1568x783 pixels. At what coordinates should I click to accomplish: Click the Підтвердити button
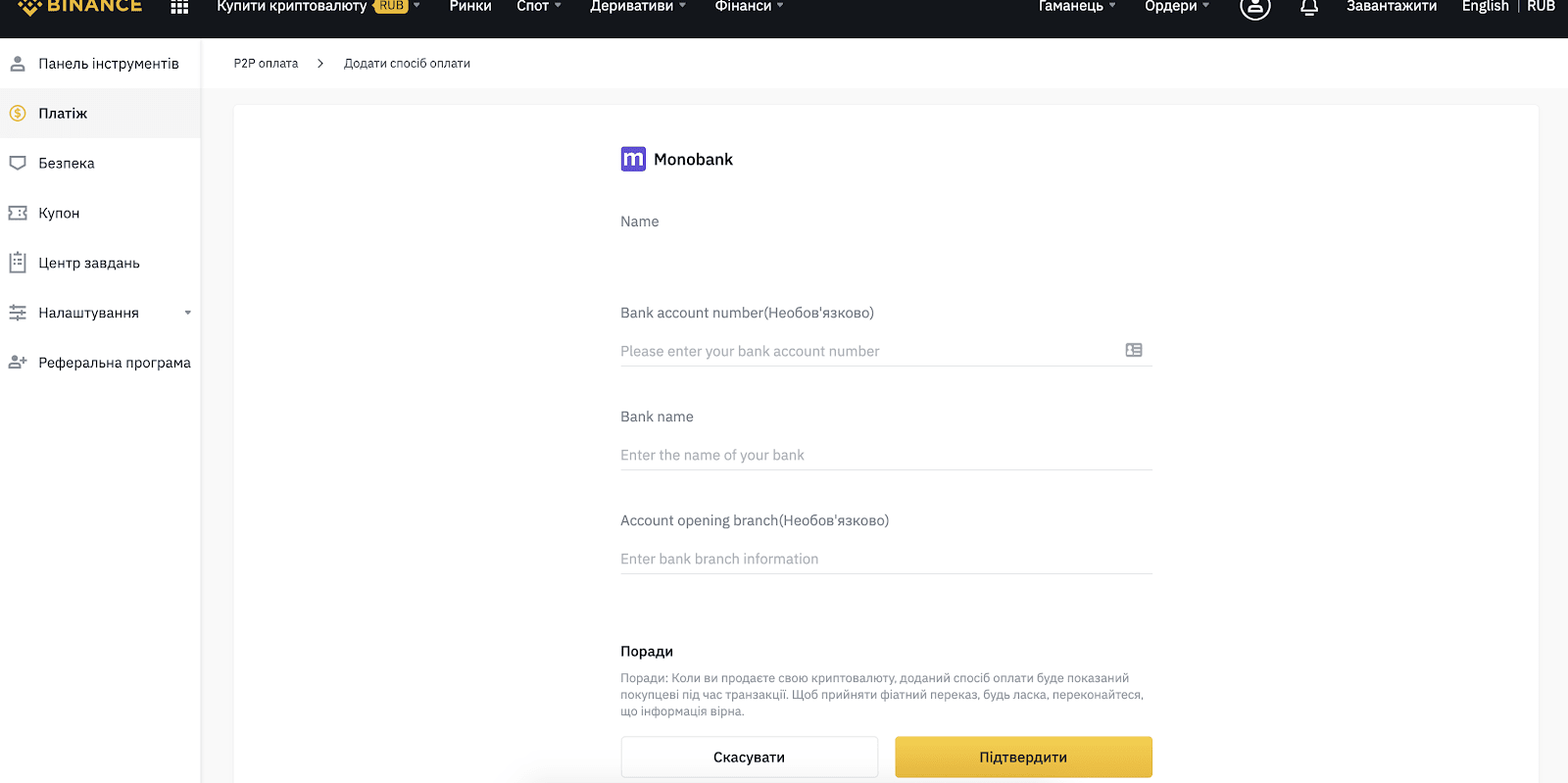(x=1023, y=758)
